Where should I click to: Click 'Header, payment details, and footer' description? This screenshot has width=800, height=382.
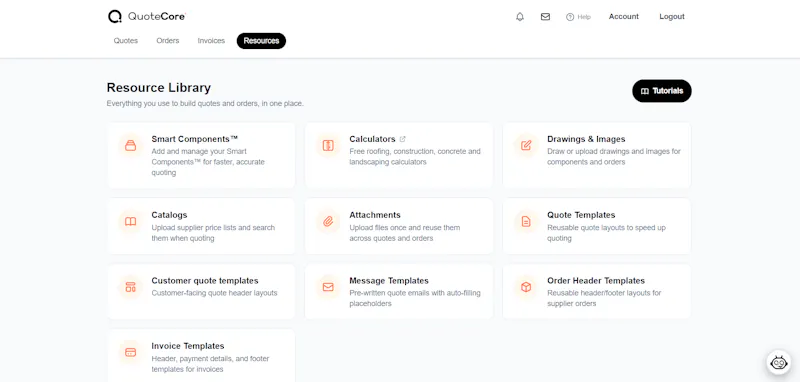pyautogui.click(x=210, y=364)
